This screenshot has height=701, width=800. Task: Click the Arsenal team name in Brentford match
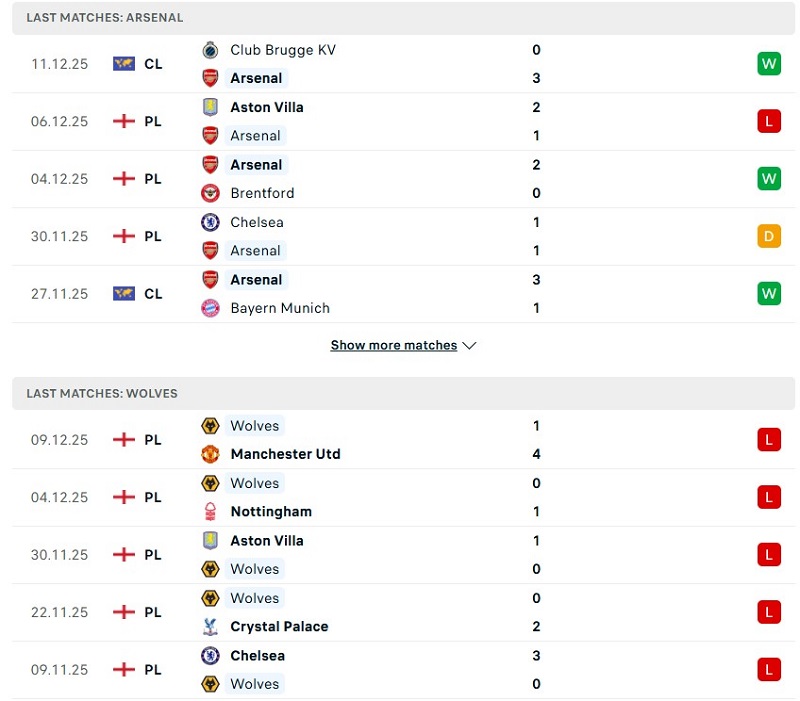pos(255,164)
